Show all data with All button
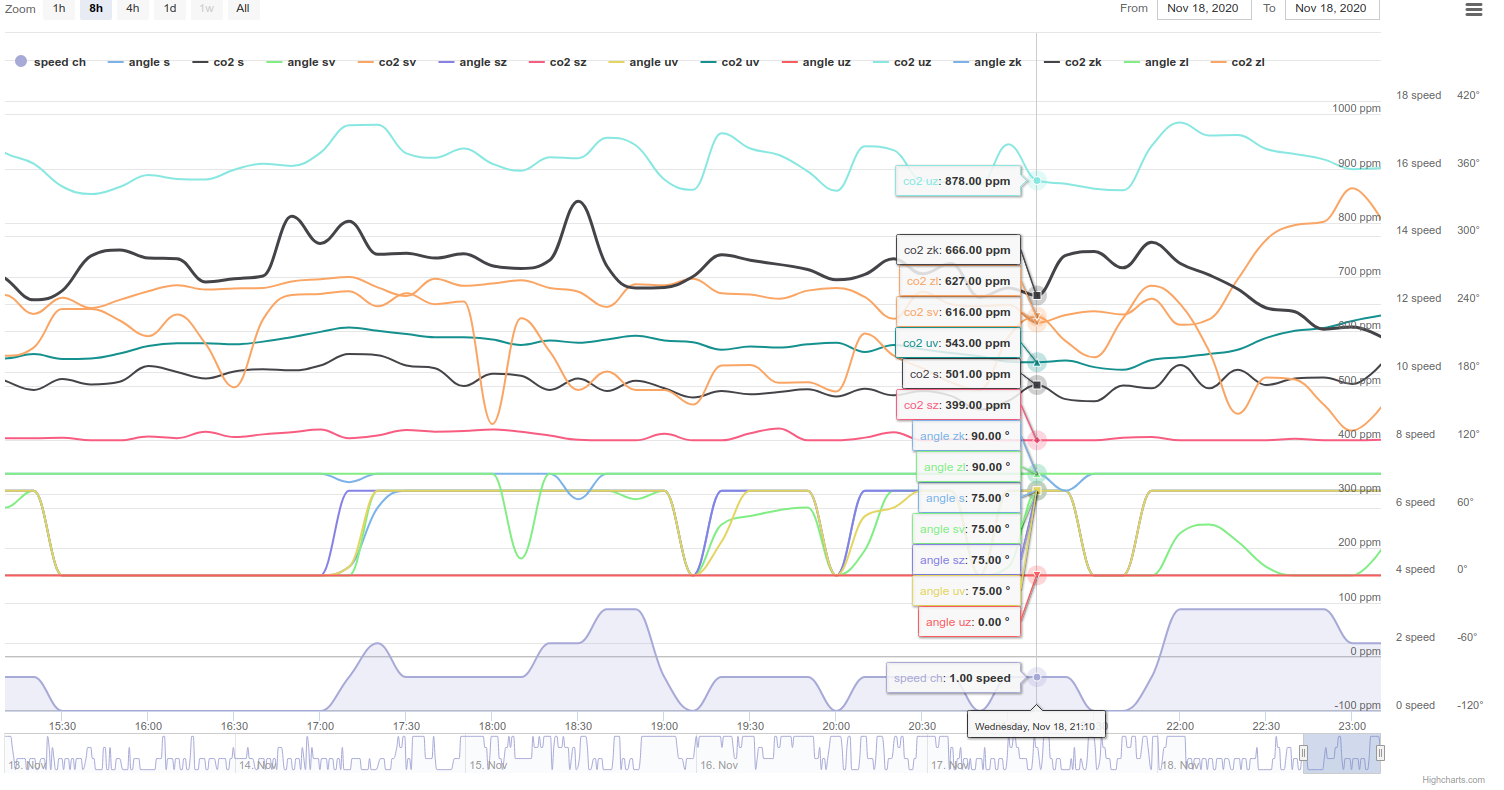The image size is (1504, 790). (243, 8)
